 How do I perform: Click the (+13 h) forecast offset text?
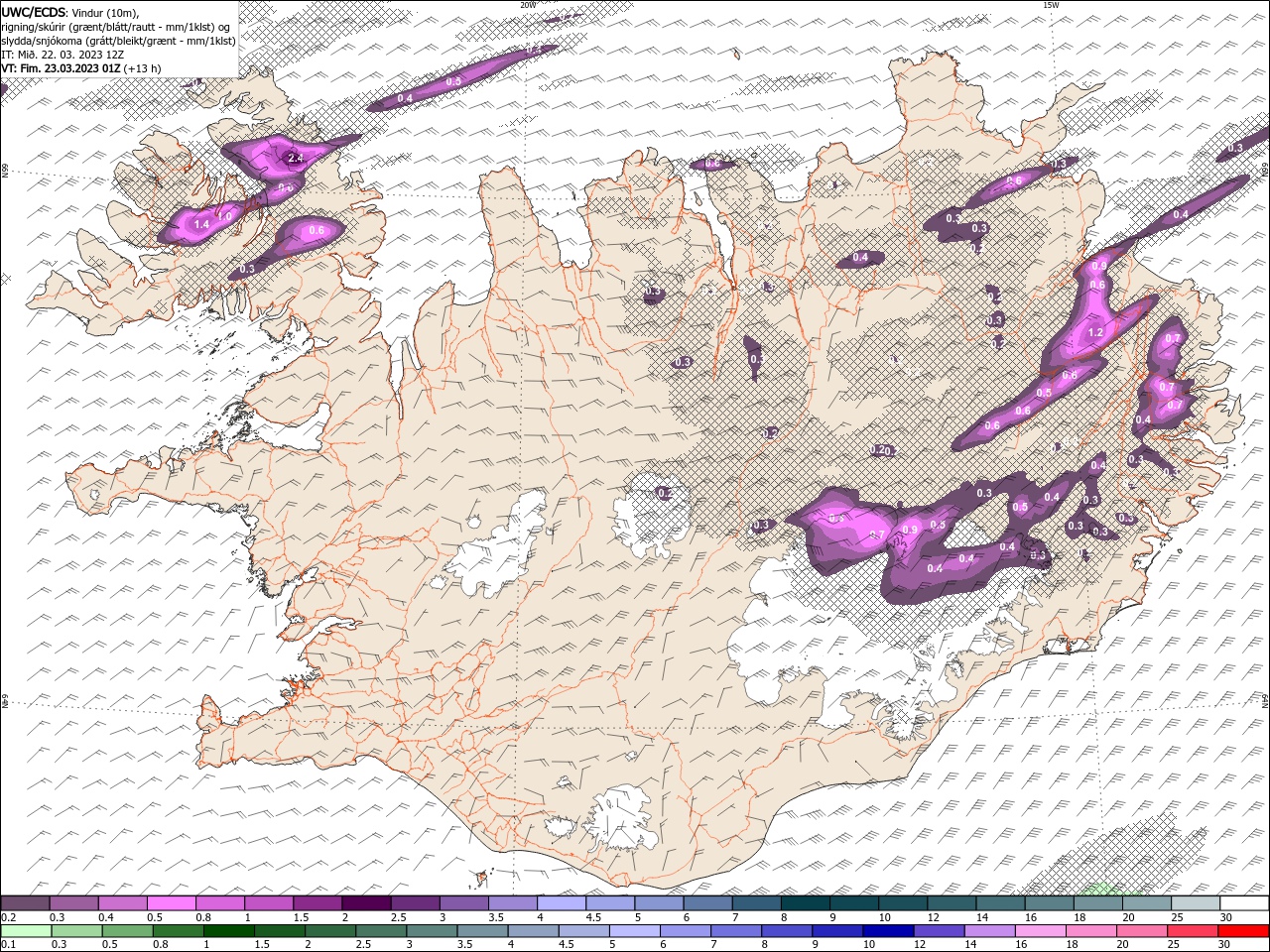(144, 68)
